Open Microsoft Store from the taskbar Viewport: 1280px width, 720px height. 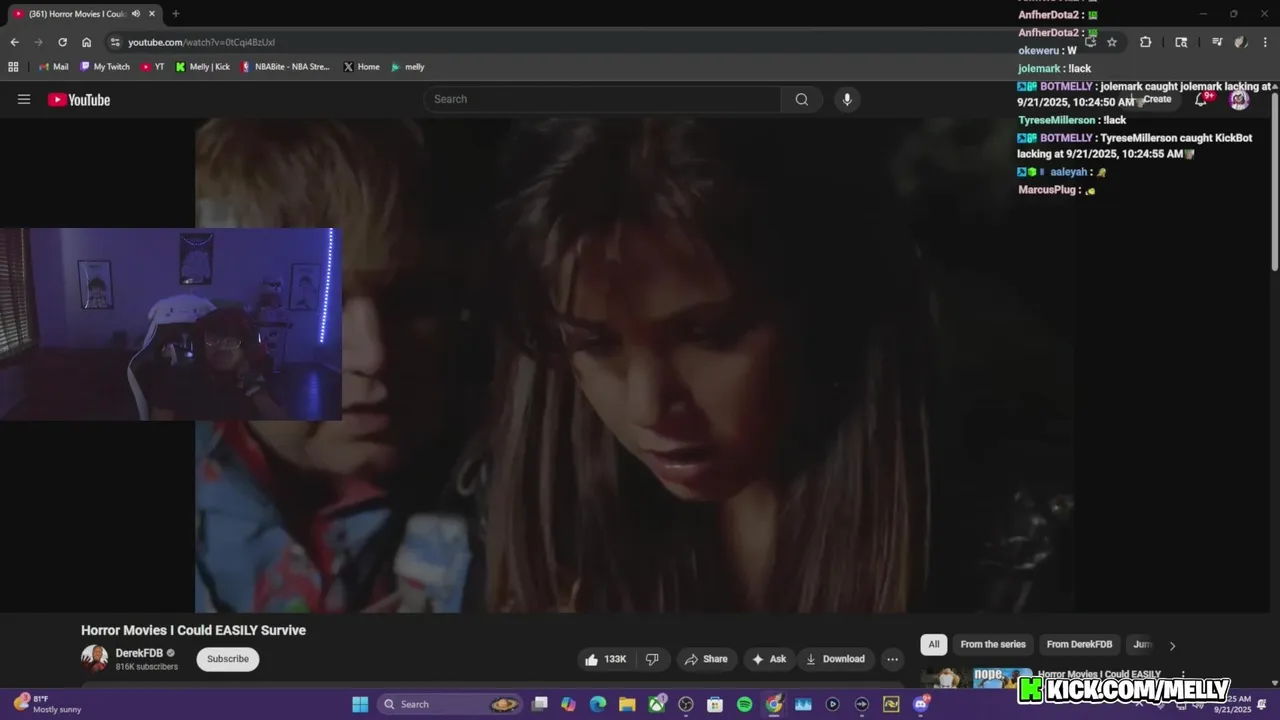715,704
